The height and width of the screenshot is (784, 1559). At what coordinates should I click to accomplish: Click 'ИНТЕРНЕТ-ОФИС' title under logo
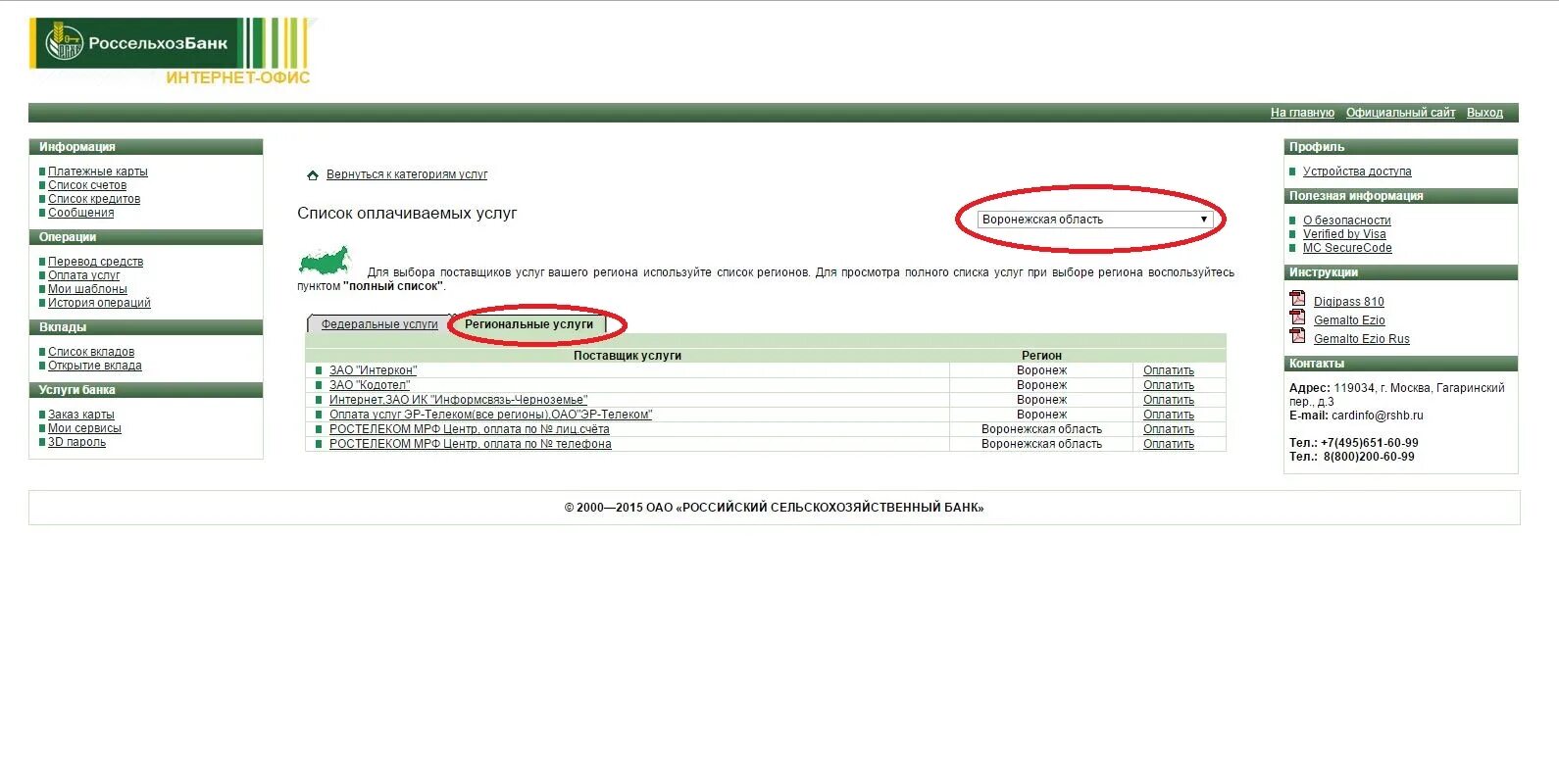(x=238, y=78)
